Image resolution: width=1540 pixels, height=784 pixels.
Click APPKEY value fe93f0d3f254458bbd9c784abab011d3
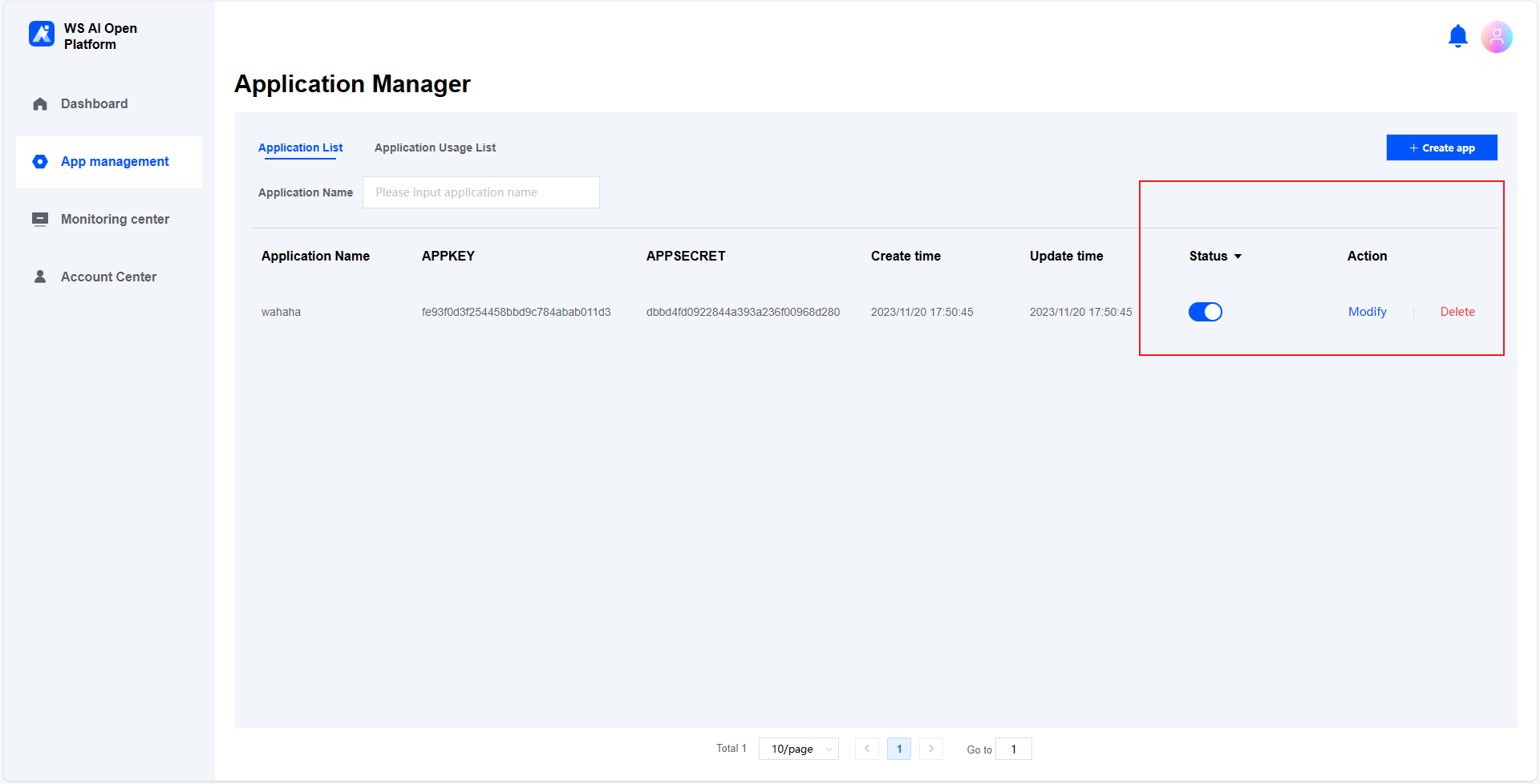(x=516, y=312)
